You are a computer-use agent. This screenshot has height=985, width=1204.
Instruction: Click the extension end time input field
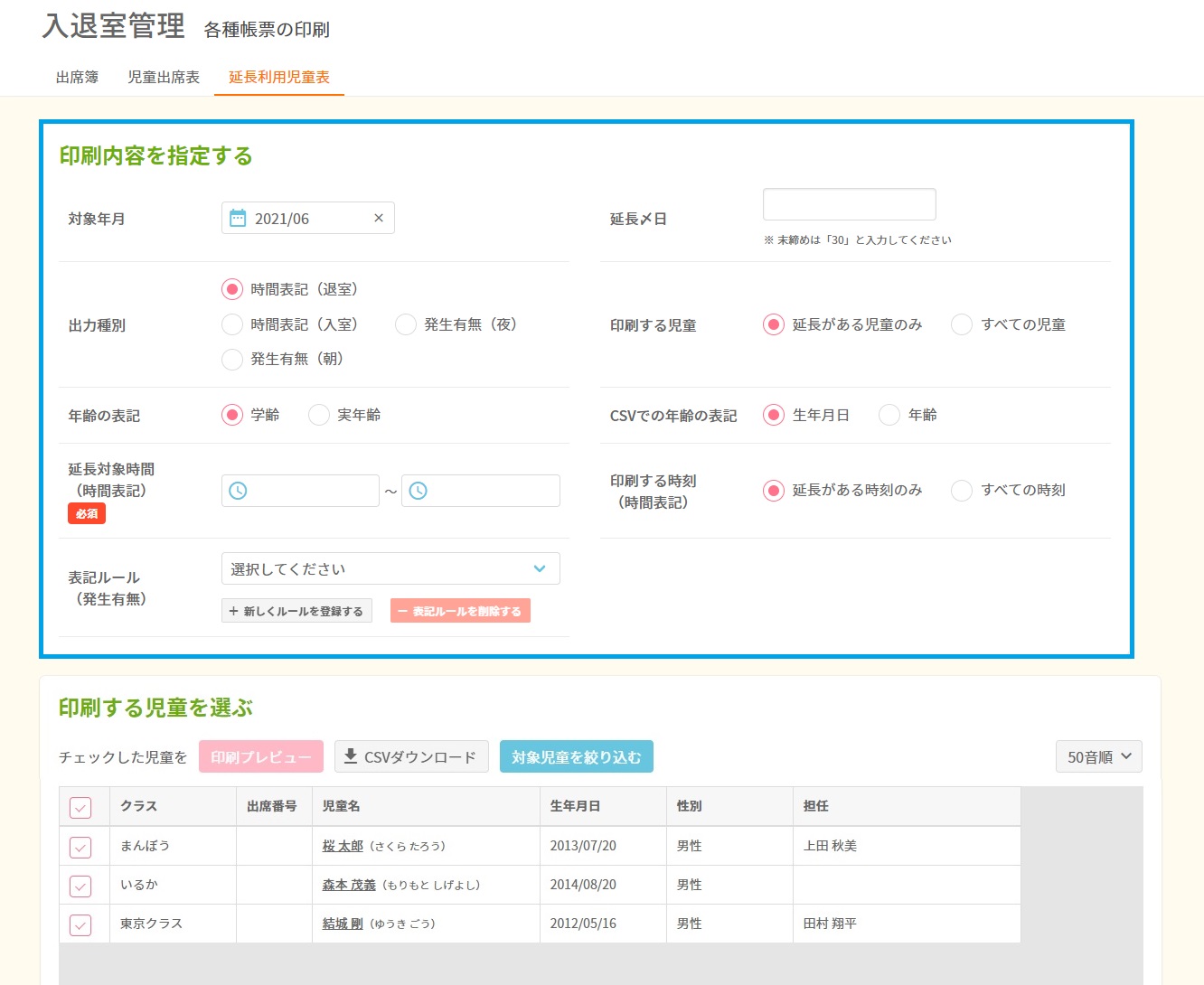tap(481, 491)
